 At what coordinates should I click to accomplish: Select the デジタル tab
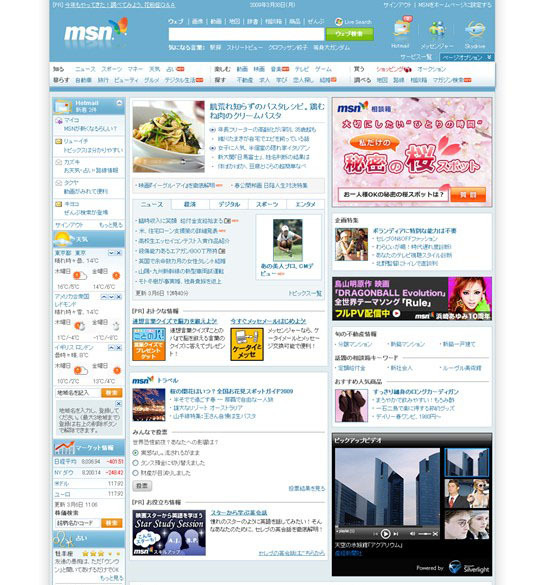[x=229, y=204]
